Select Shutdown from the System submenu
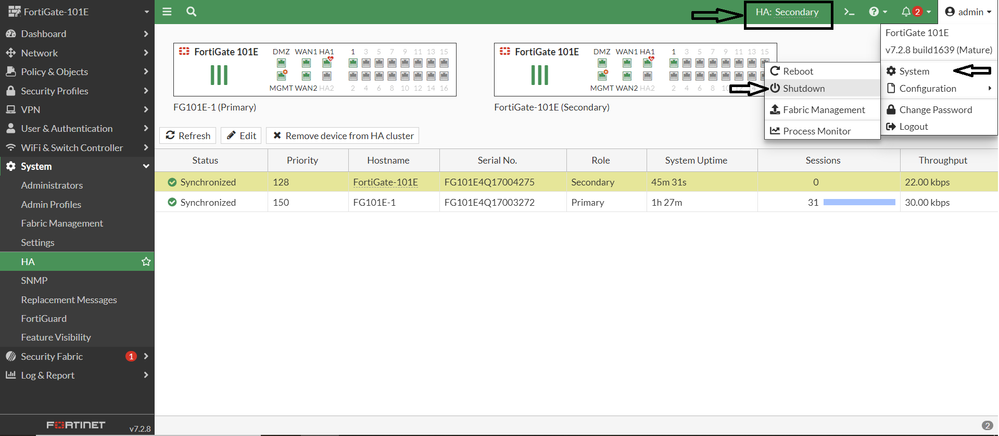The width and height of the screenshot is (999, 436). click(x=822, y=89)
